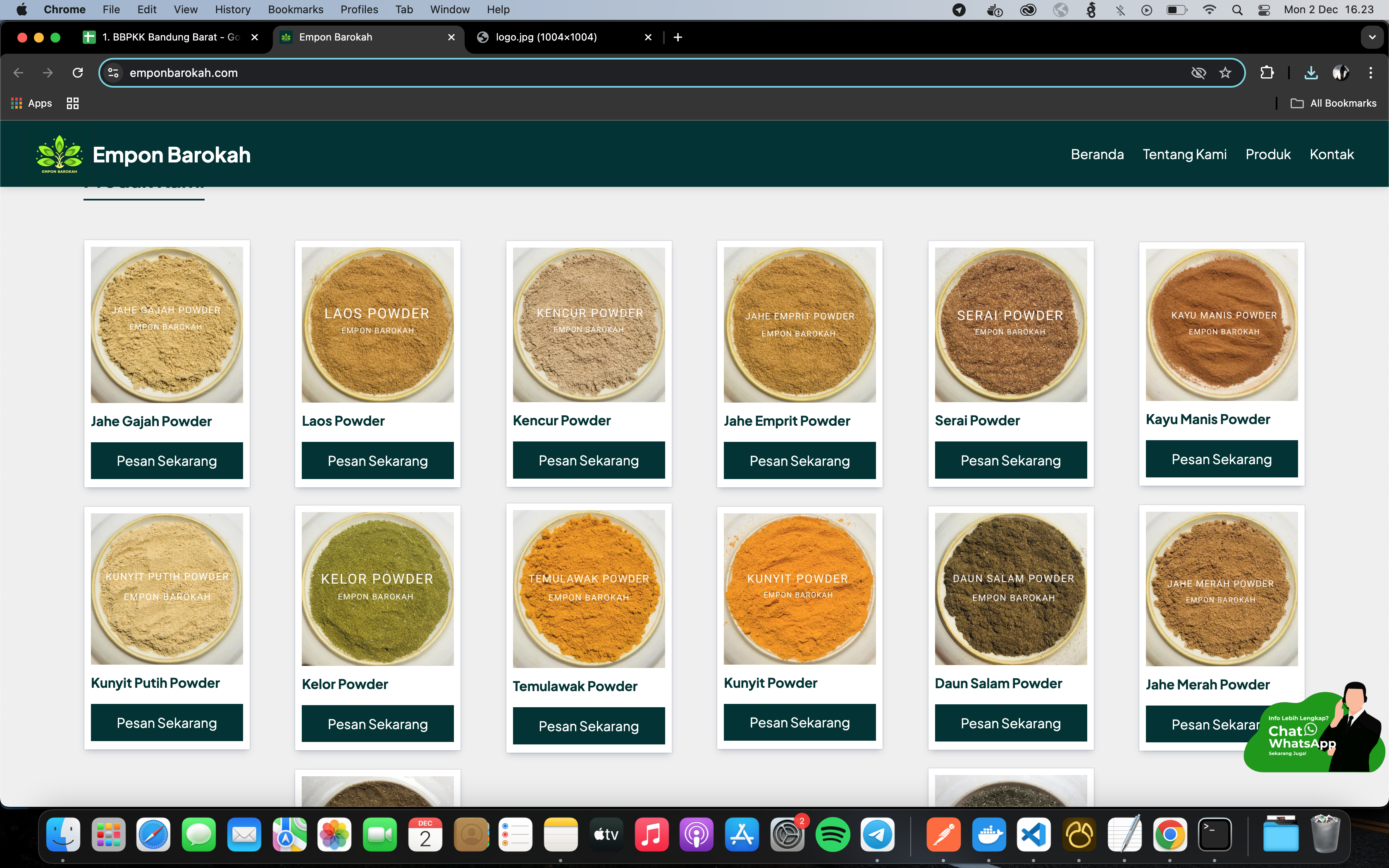Expand the tab search dropdown arrow

(1372, 37)
